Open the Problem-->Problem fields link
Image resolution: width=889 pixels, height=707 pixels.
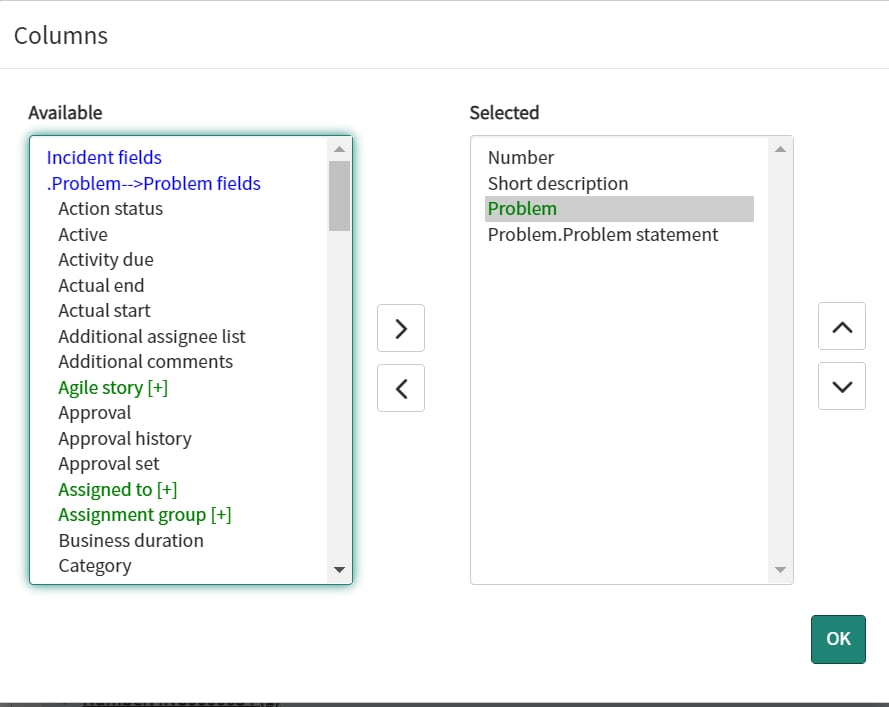pyautogui.click(x=153, y=183)
